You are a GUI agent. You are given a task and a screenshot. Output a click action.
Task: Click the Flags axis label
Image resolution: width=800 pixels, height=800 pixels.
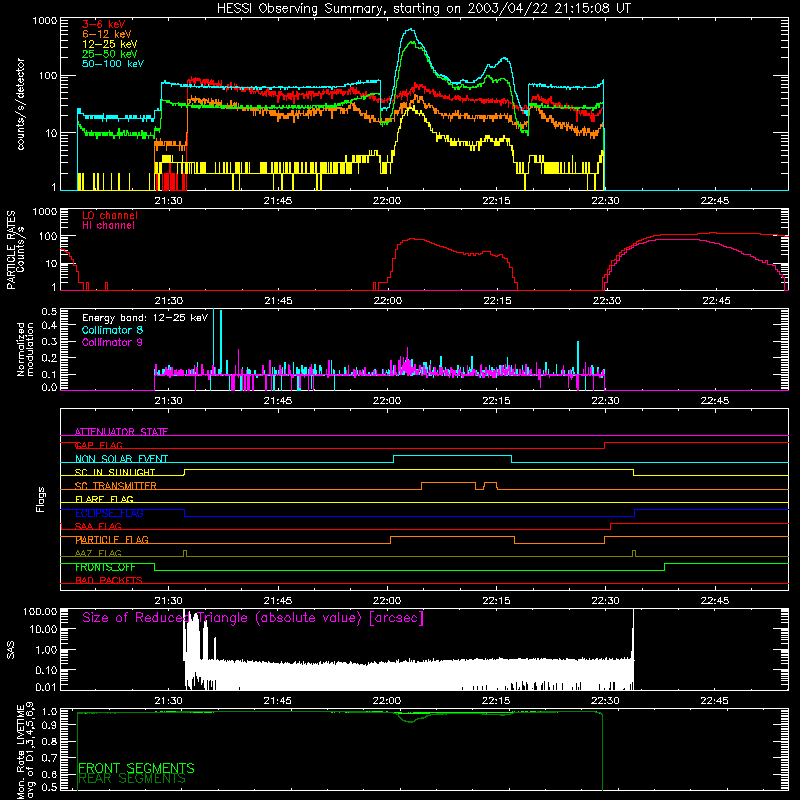click(41, 499)
